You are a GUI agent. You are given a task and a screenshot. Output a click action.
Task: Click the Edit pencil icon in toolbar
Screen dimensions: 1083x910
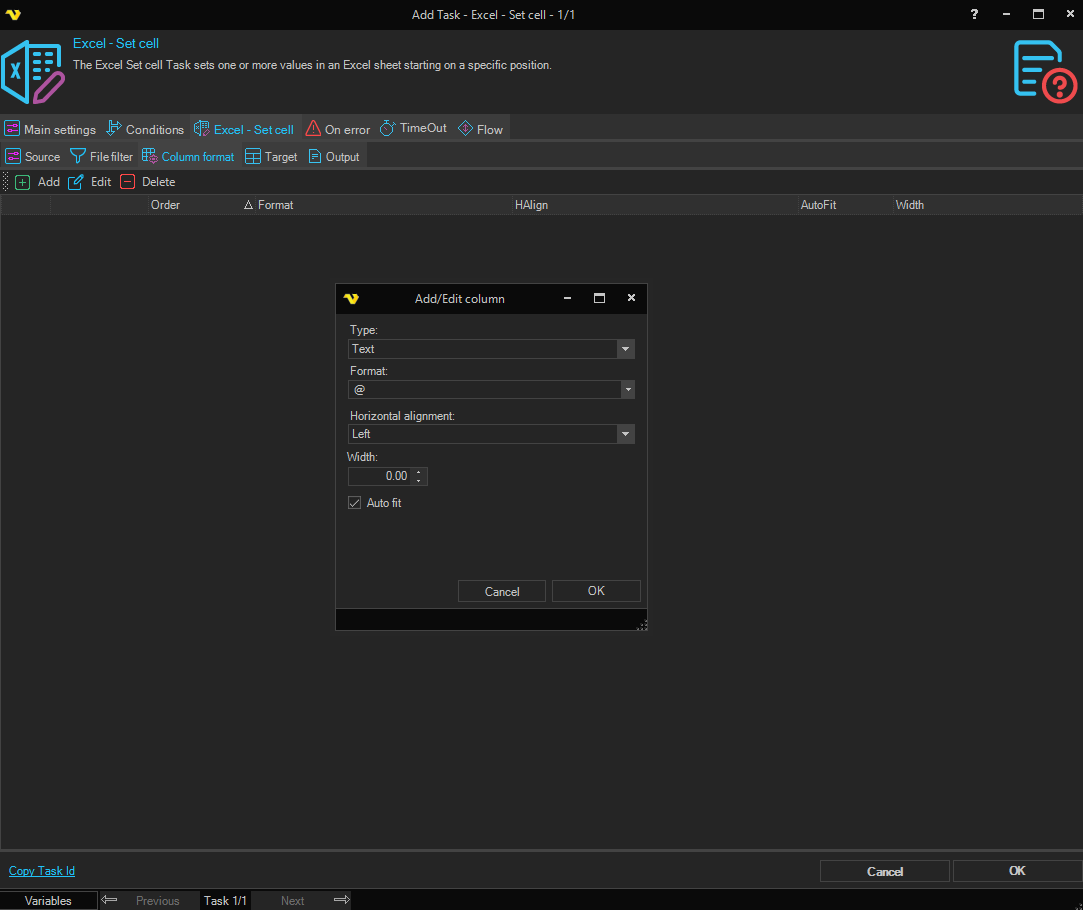pos(75,182)
